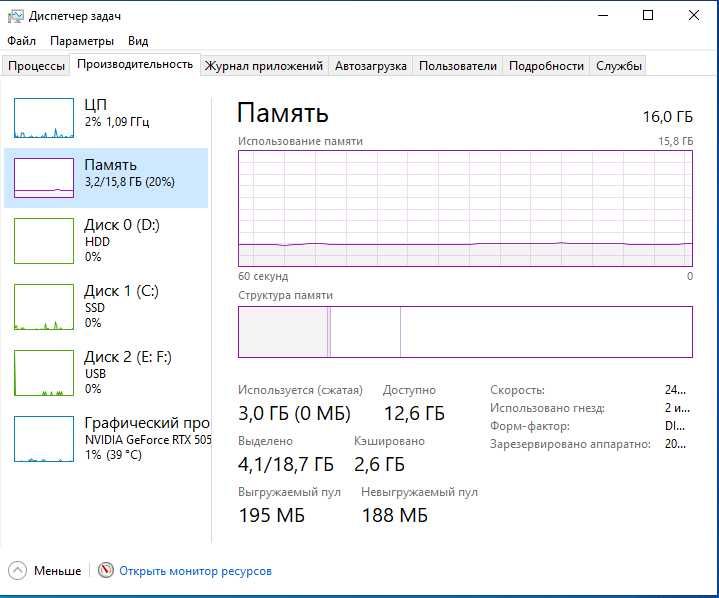Click the Структура памяти composition bar

click(x=465, y=332)
